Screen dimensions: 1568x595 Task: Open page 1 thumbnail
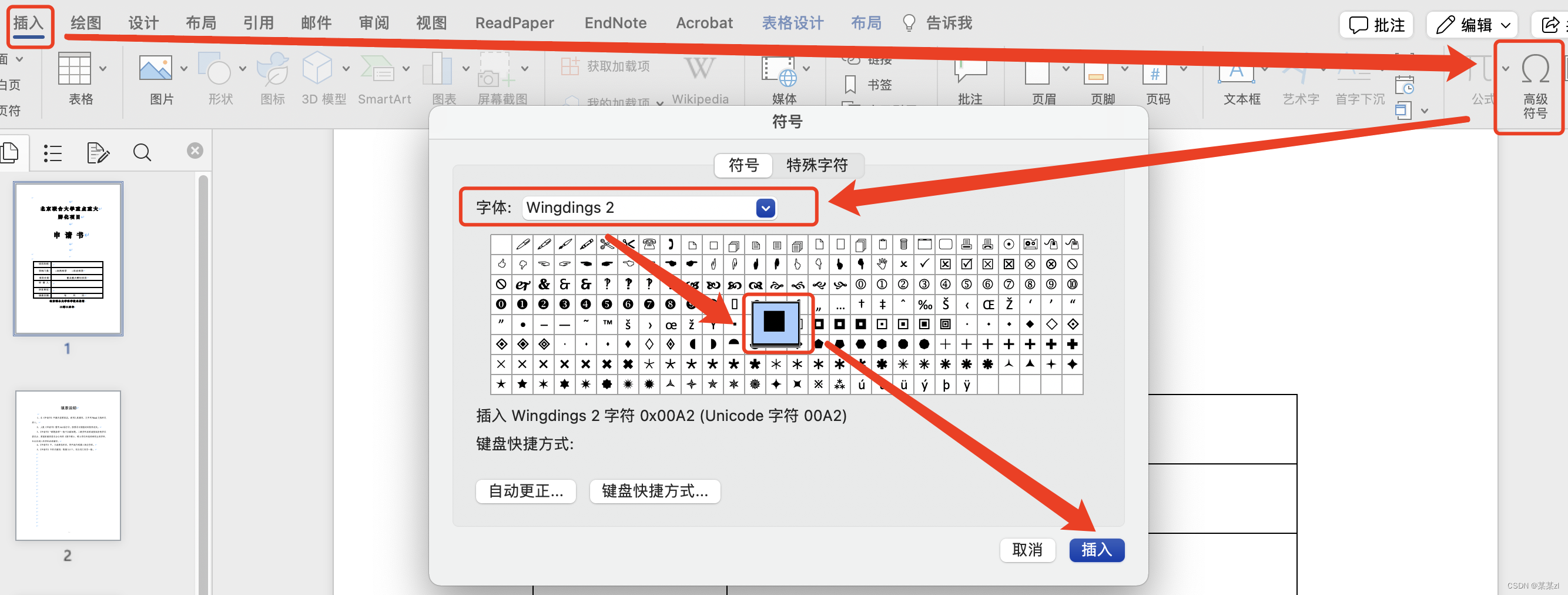point(68,259)
